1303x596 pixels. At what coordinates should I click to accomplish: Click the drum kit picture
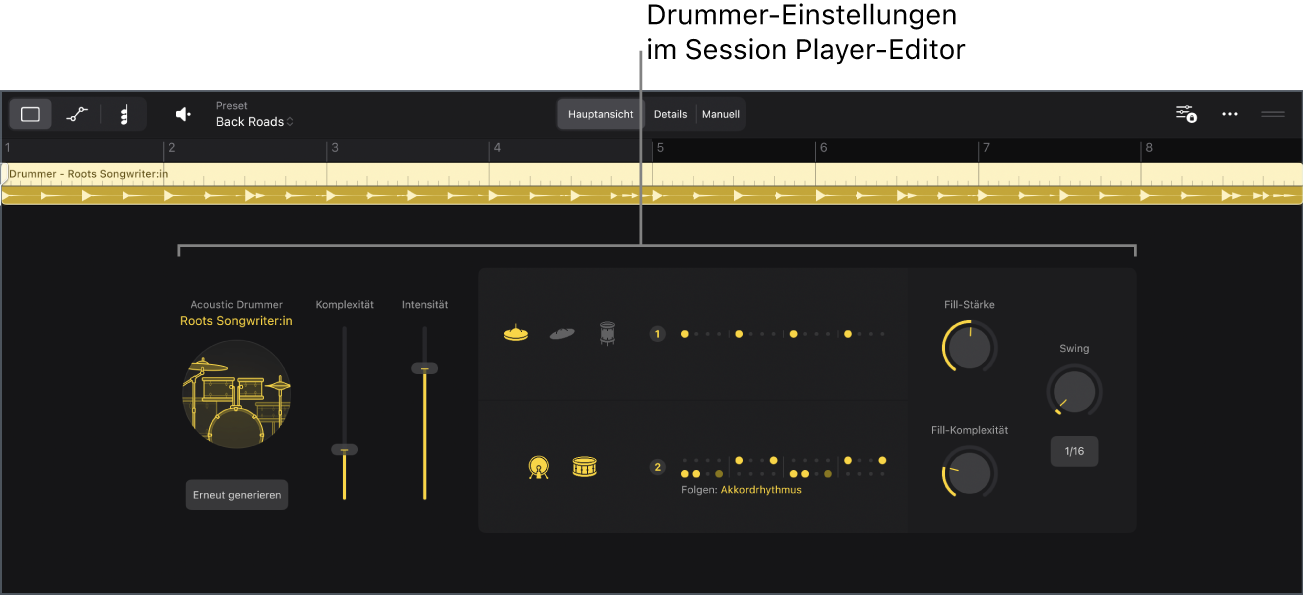[x=237, y=393]
